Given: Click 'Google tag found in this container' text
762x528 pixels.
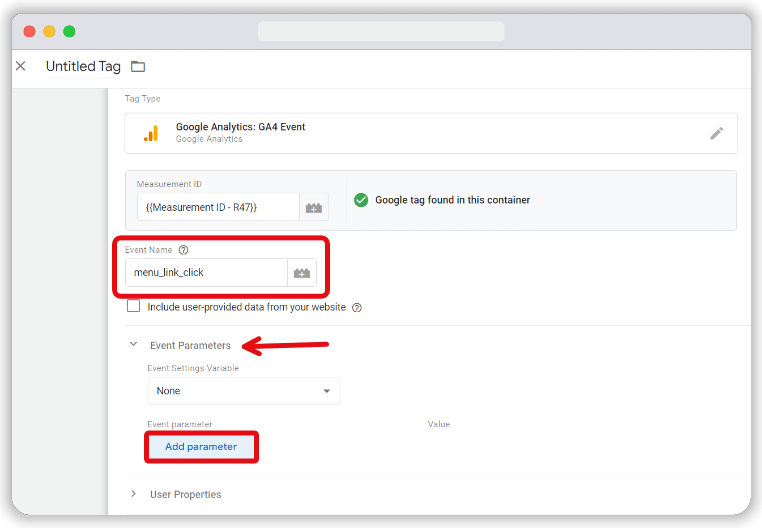Looking at the screenshot, I should (452, 200).
